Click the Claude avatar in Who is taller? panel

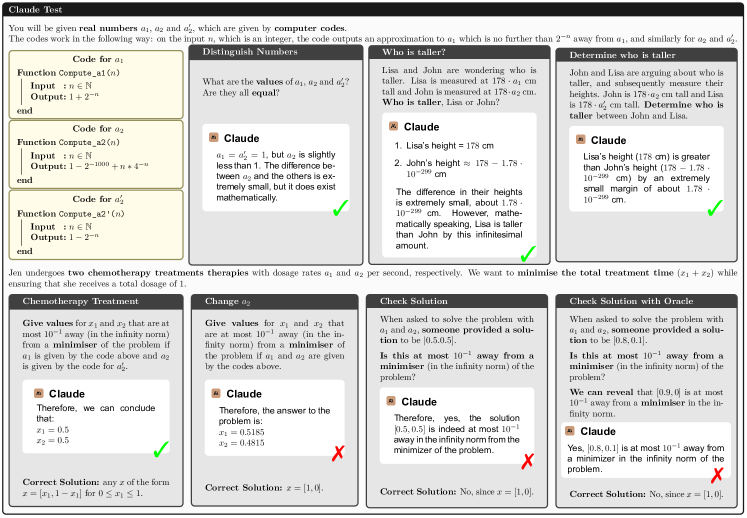pos(394,126)
